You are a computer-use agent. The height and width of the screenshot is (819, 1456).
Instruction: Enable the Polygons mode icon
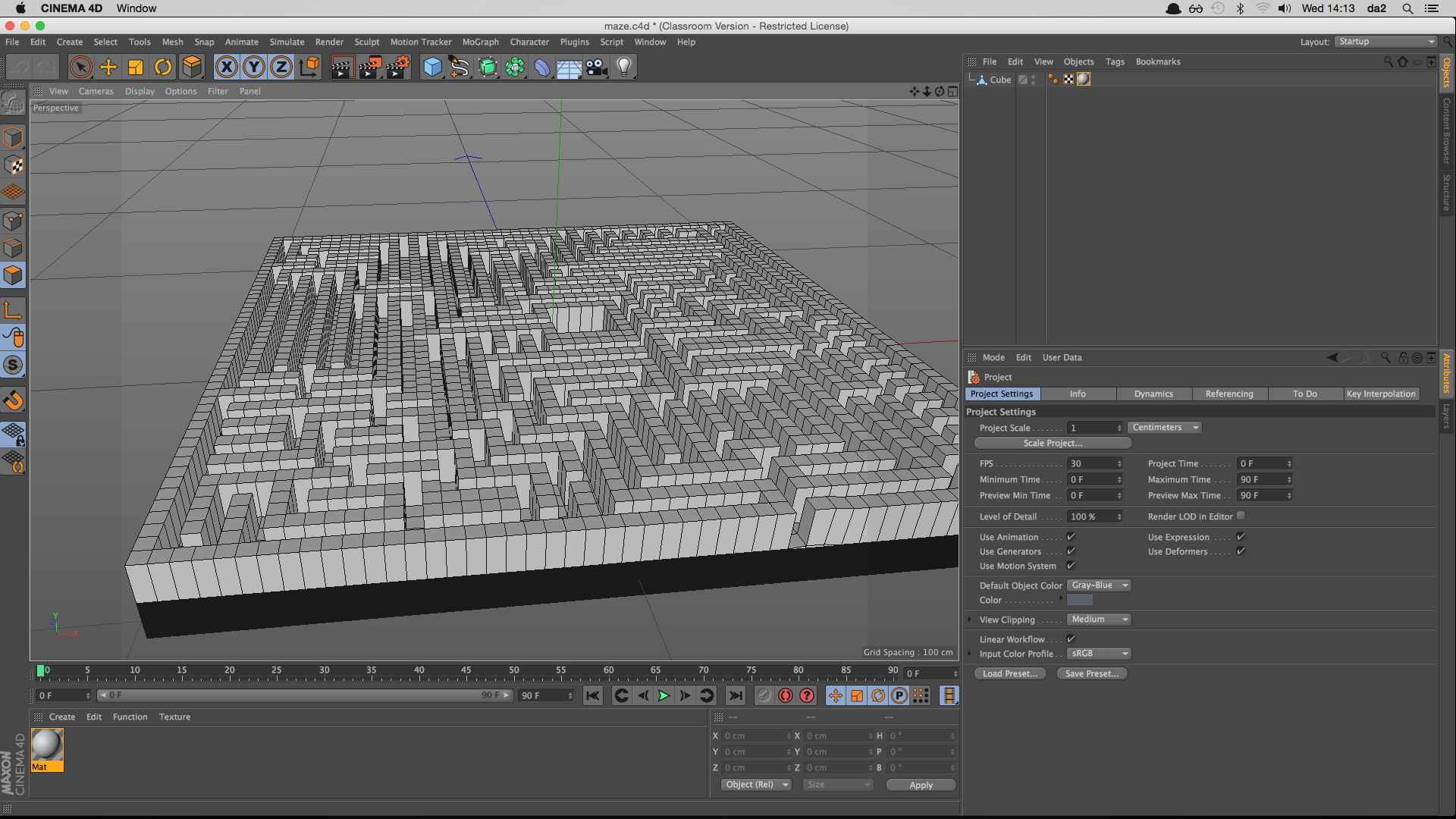tap(13, 275)
